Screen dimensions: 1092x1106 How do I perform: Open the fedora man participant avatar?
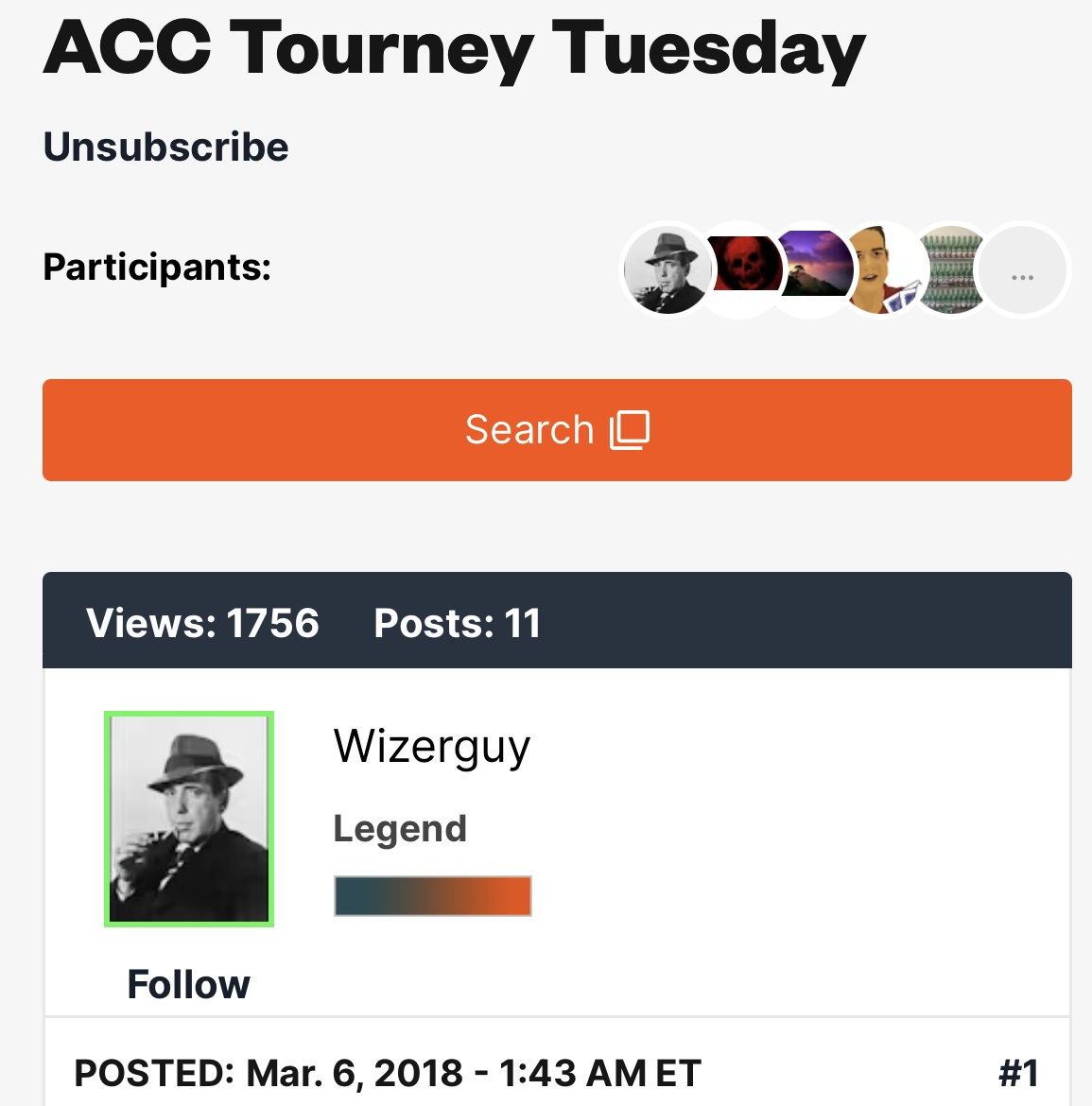pyautogui.click(x=666, y=270)
